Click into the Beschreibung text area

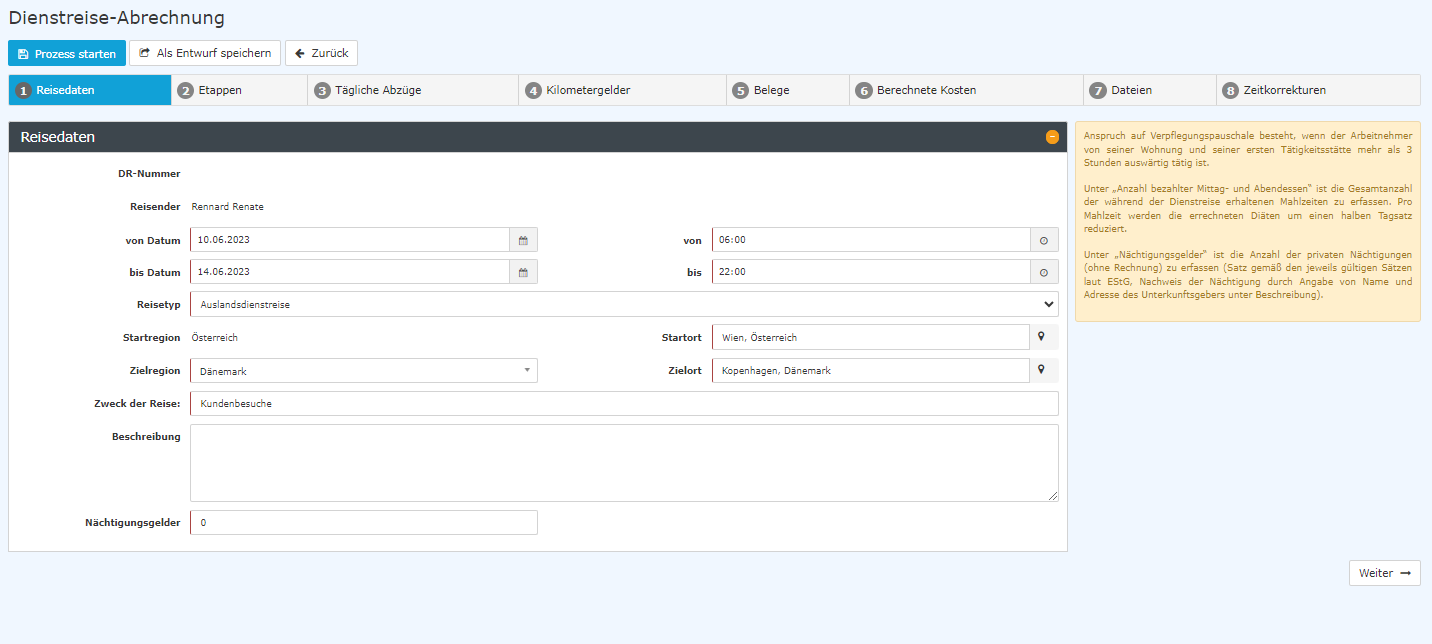[x=624, y=463]
